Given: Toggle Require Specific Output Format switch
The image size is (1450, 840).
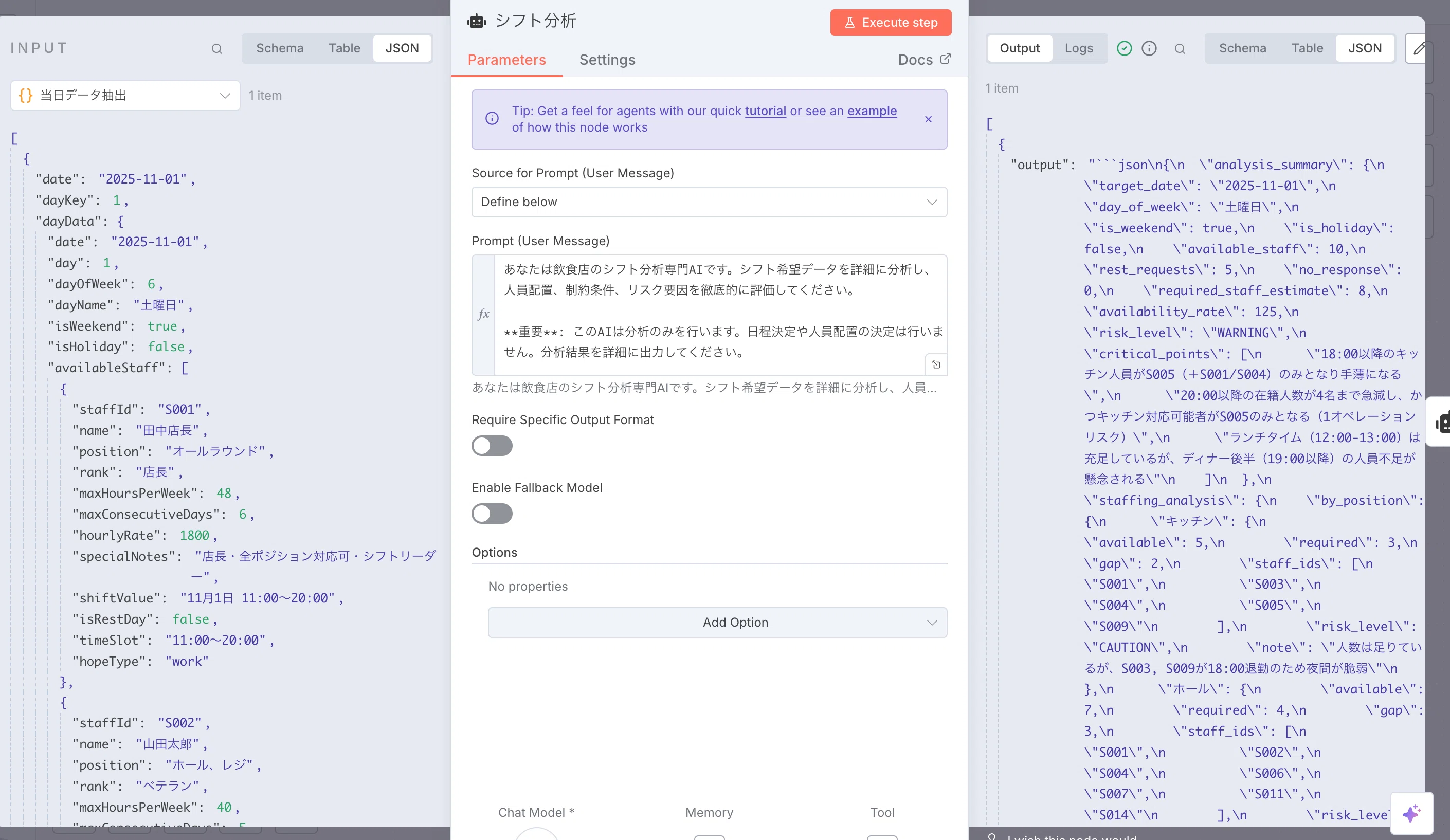Looking at the screenshot, I should point(492,446).
